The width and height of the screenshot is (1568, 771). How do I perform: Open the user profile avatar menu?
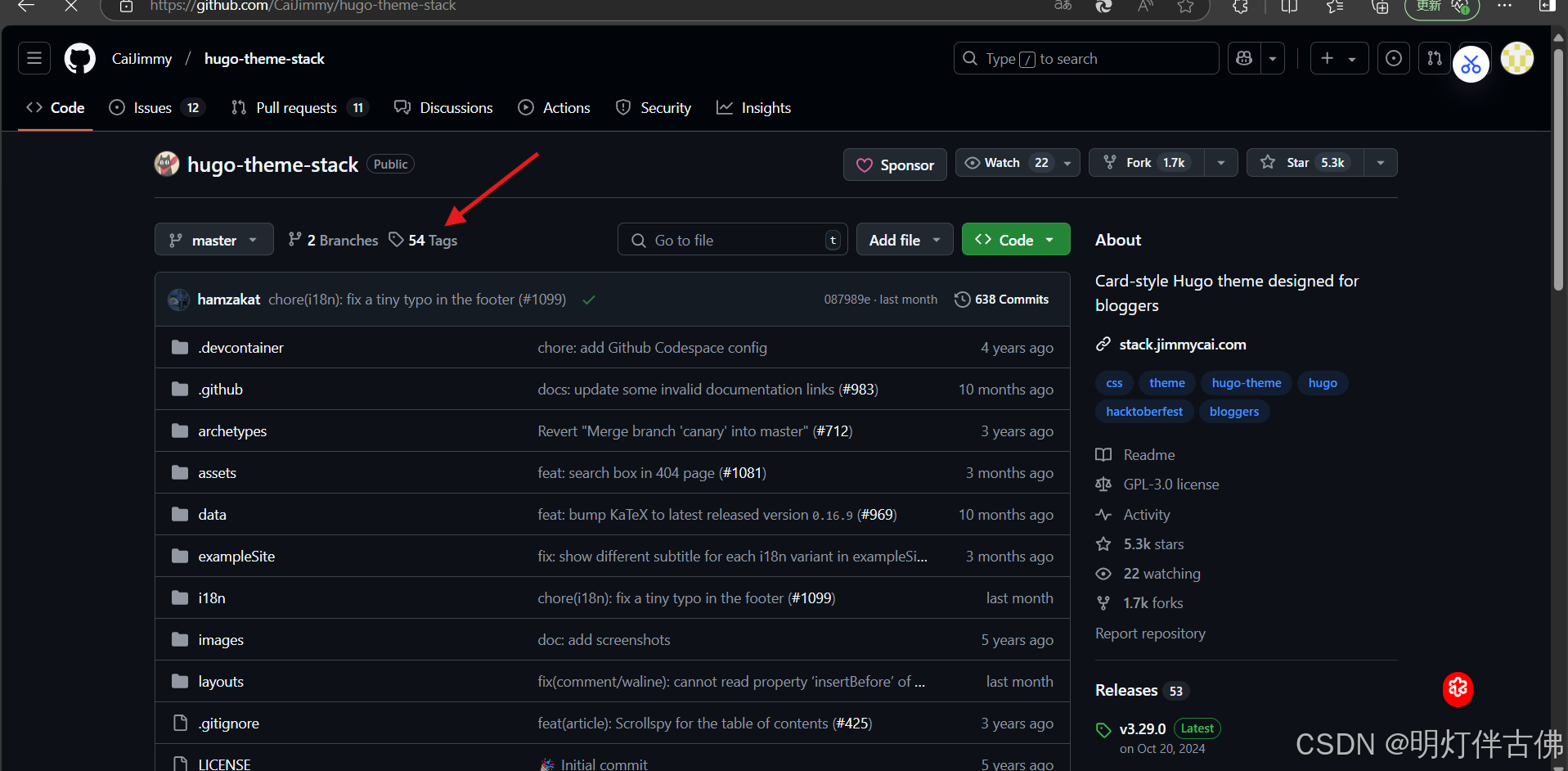coord(1517,58)
